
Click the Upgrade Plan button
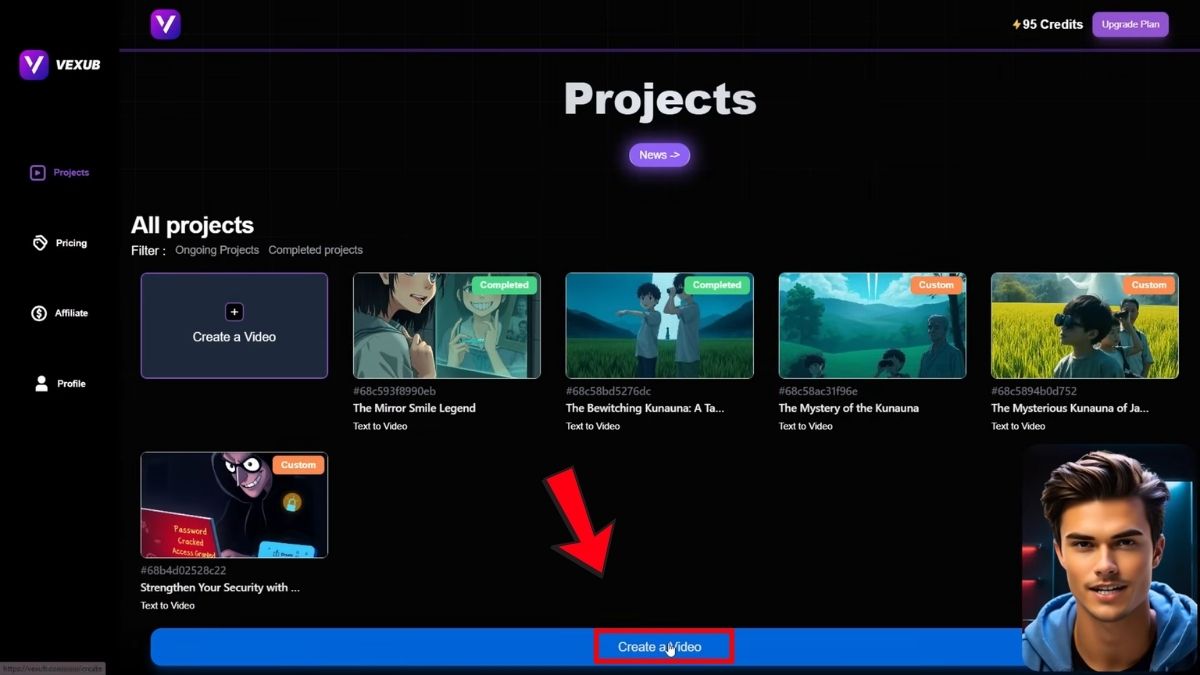(1130, 24)
